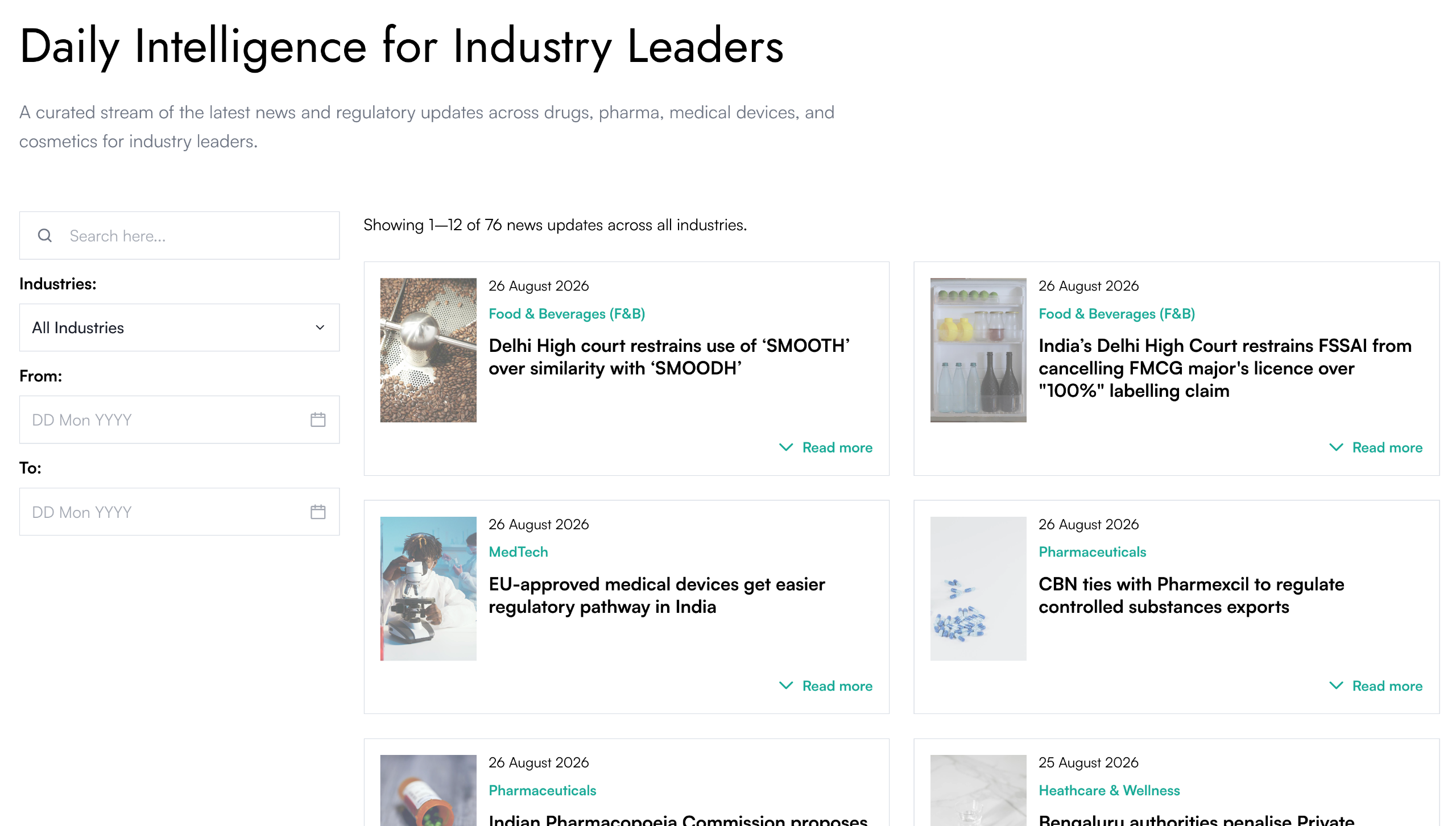This screenshot has height=826, width=1456.
Task: Click Food & Beverages tag on FSSAI article
Action: tap(1117, 314)
